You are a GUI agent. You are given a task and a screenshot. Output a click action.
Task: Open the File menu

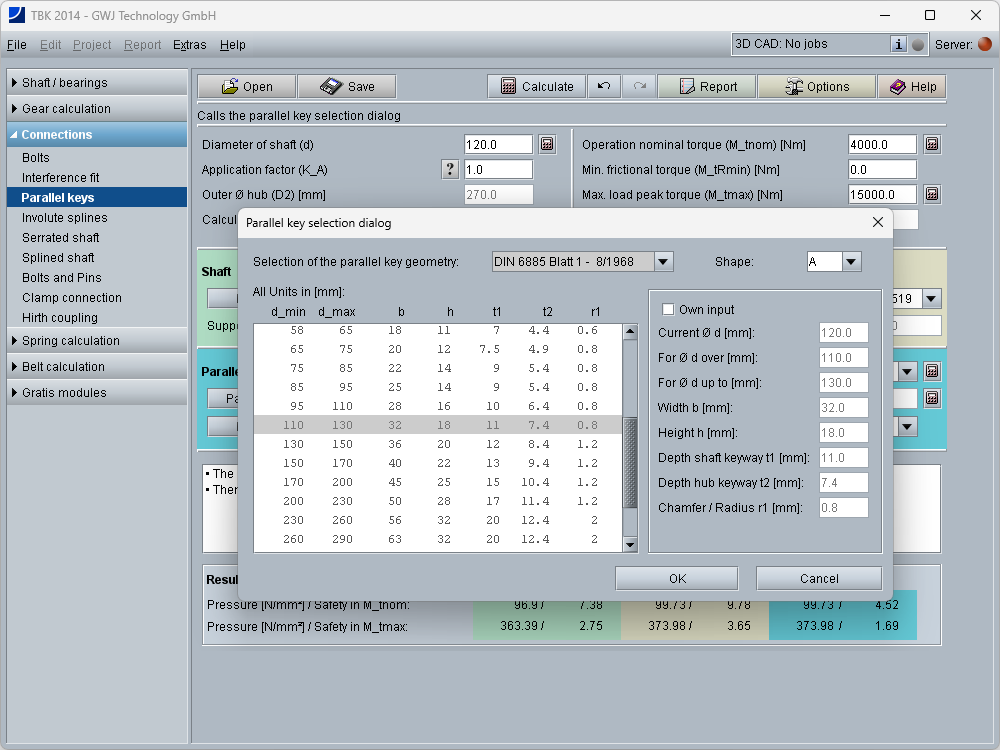[17, 45]
